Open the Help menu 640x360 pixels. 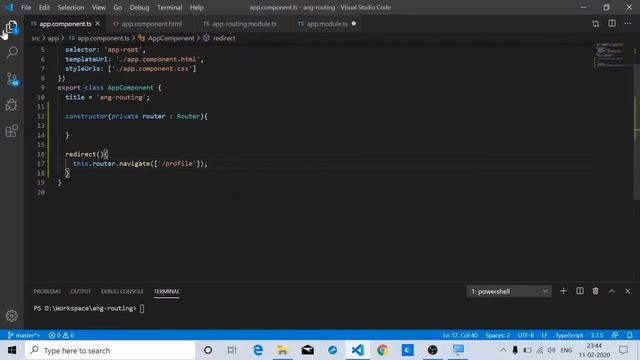pyautogui.click(x=196, y=7)
